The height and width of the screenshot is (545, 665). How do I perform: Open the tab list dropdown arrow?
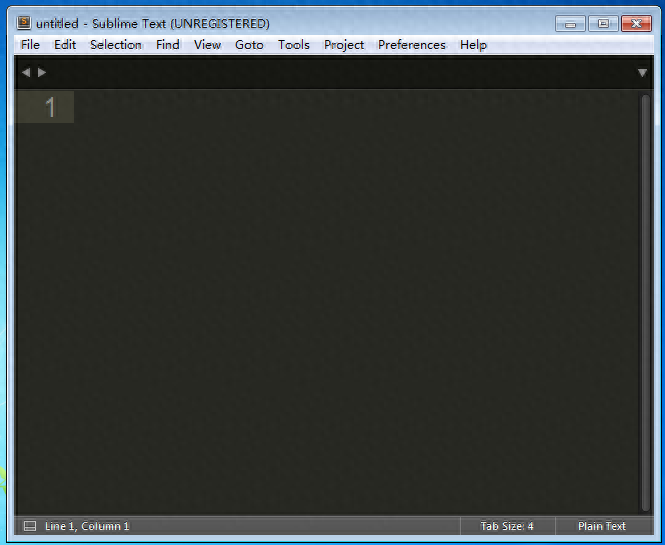[x=642, y=73]
